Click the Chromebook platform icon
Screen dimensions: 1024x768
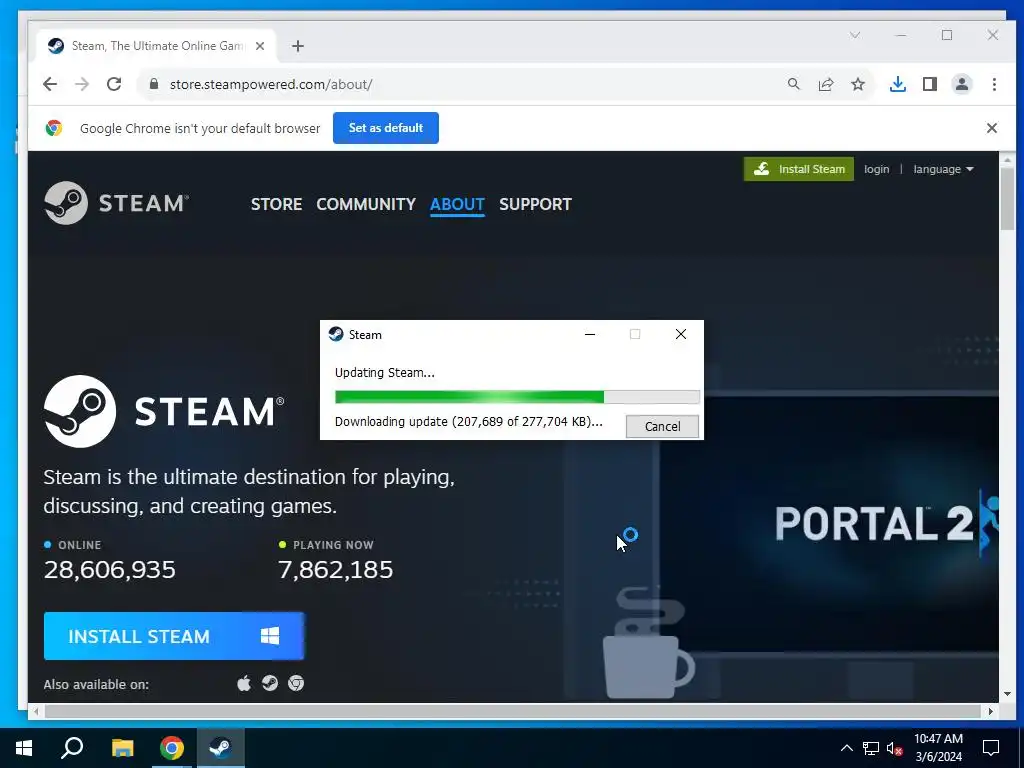click(296, 684)
